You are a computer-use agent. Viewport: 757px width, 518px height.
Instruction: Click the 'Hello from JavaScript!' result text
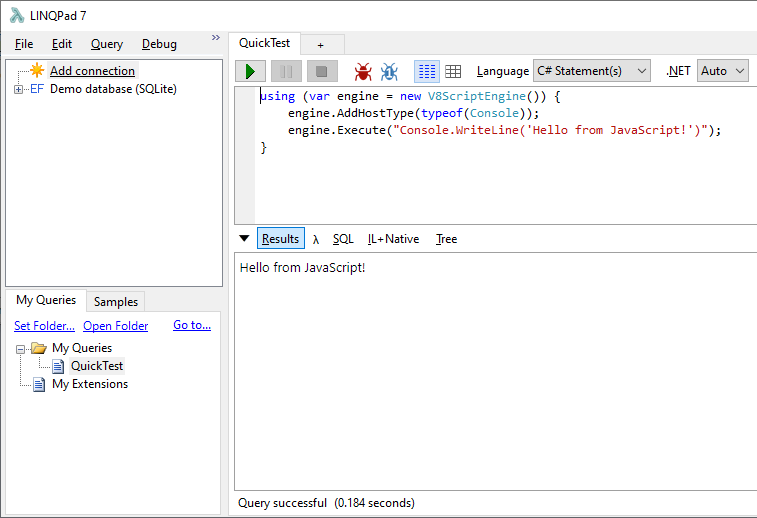coord(303,267)
